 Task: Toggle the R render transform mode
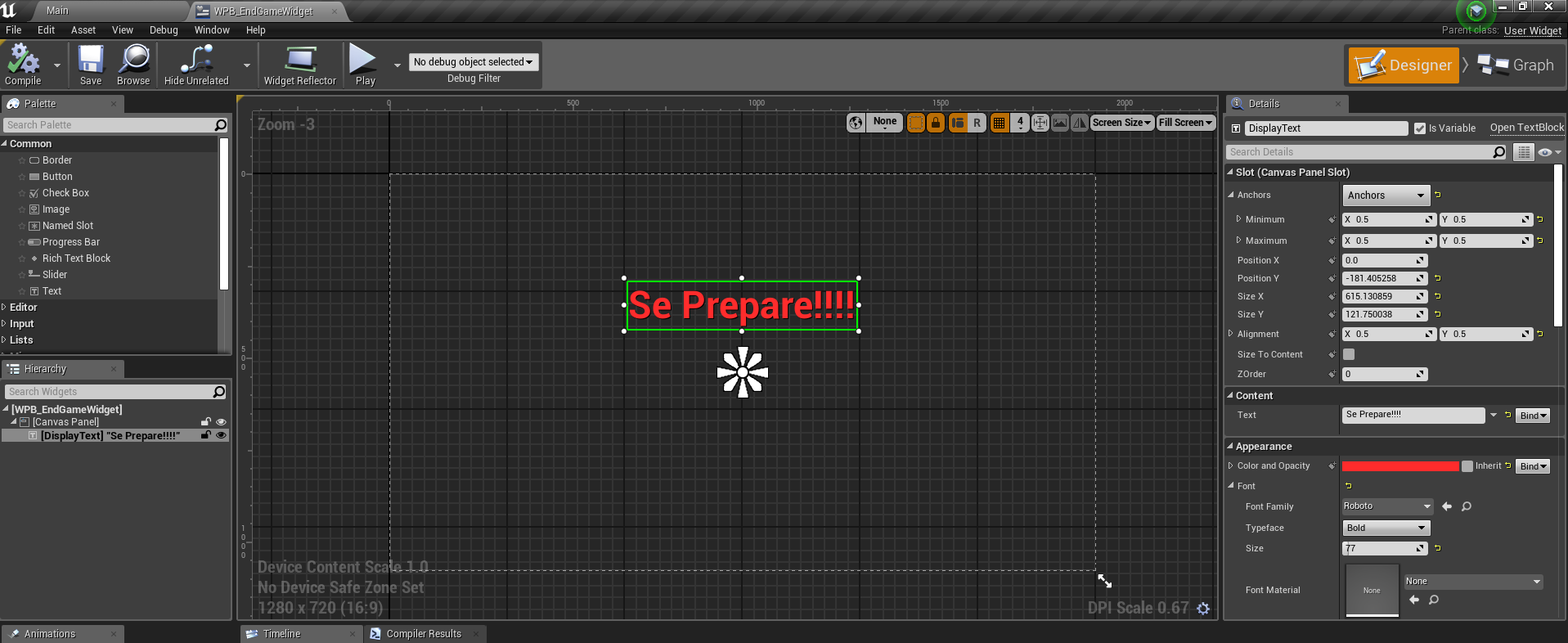[977, 123]
